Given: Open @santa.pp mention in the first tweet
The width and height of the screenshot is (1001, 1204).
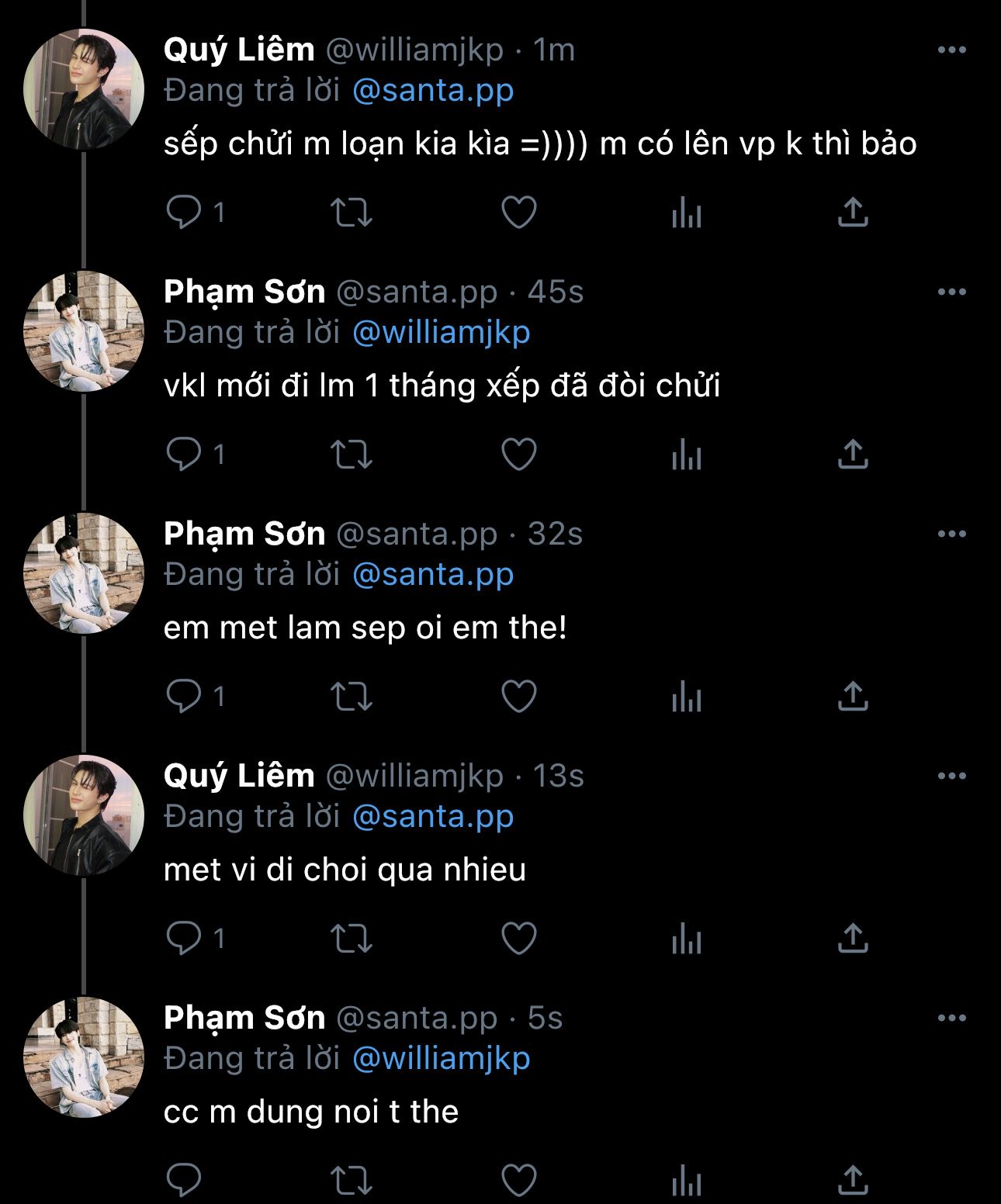Looking at the screenshot, I should [433, 91].
